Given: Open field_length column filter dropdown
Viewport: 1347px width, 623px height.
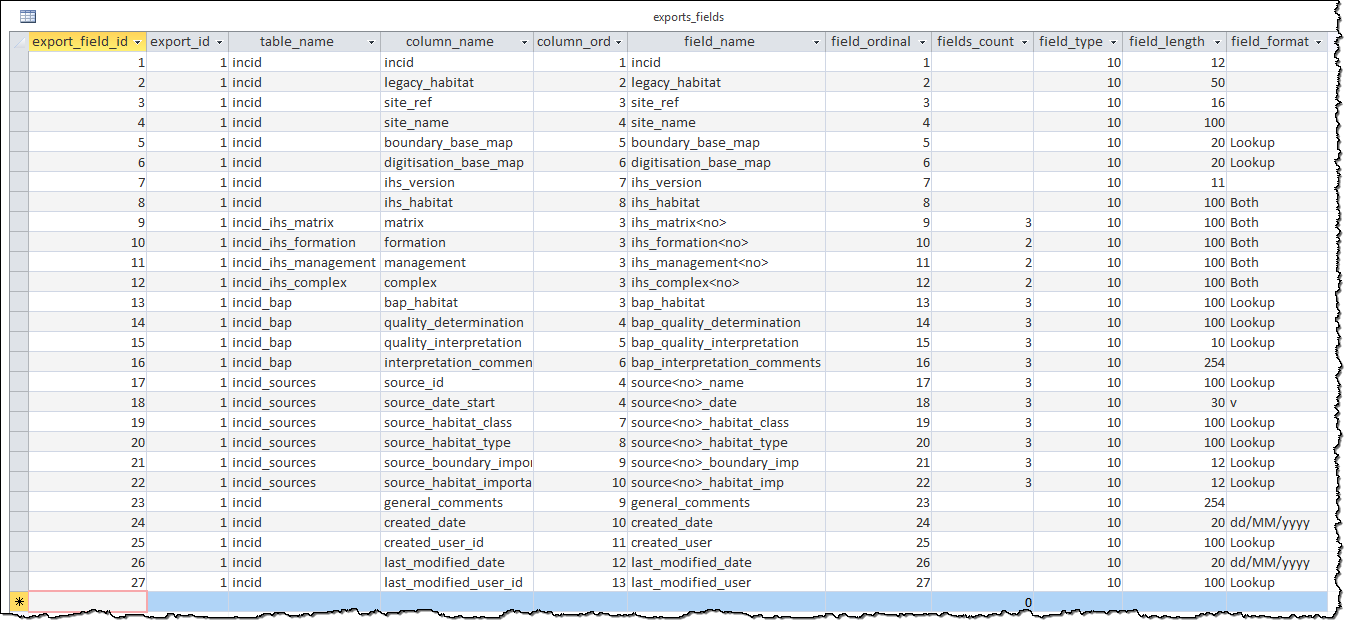Looking at the screenshot, I should tap(1217, 42).
